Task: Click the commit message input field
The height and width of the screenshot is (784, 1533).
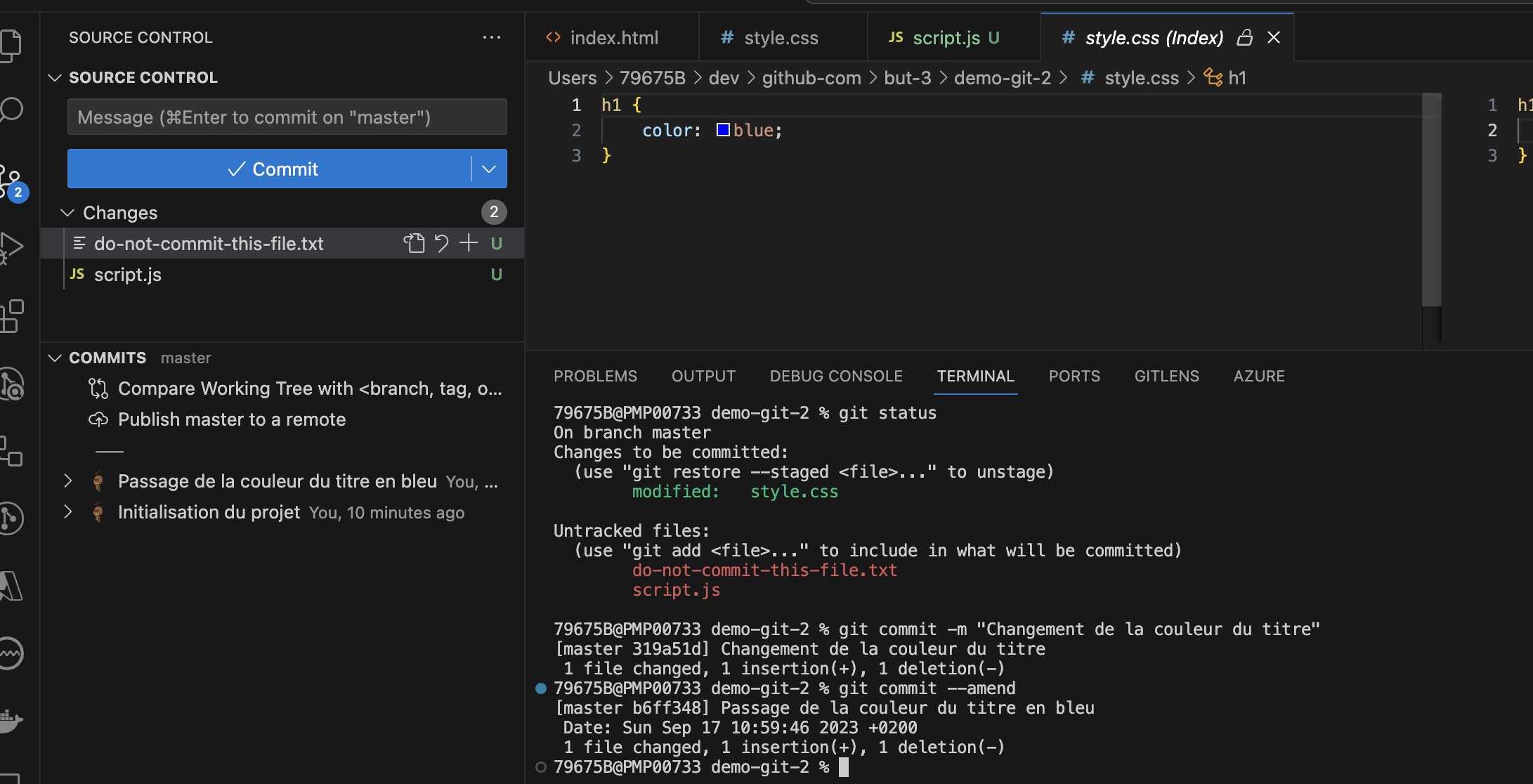Action: (x=287, y=117)
